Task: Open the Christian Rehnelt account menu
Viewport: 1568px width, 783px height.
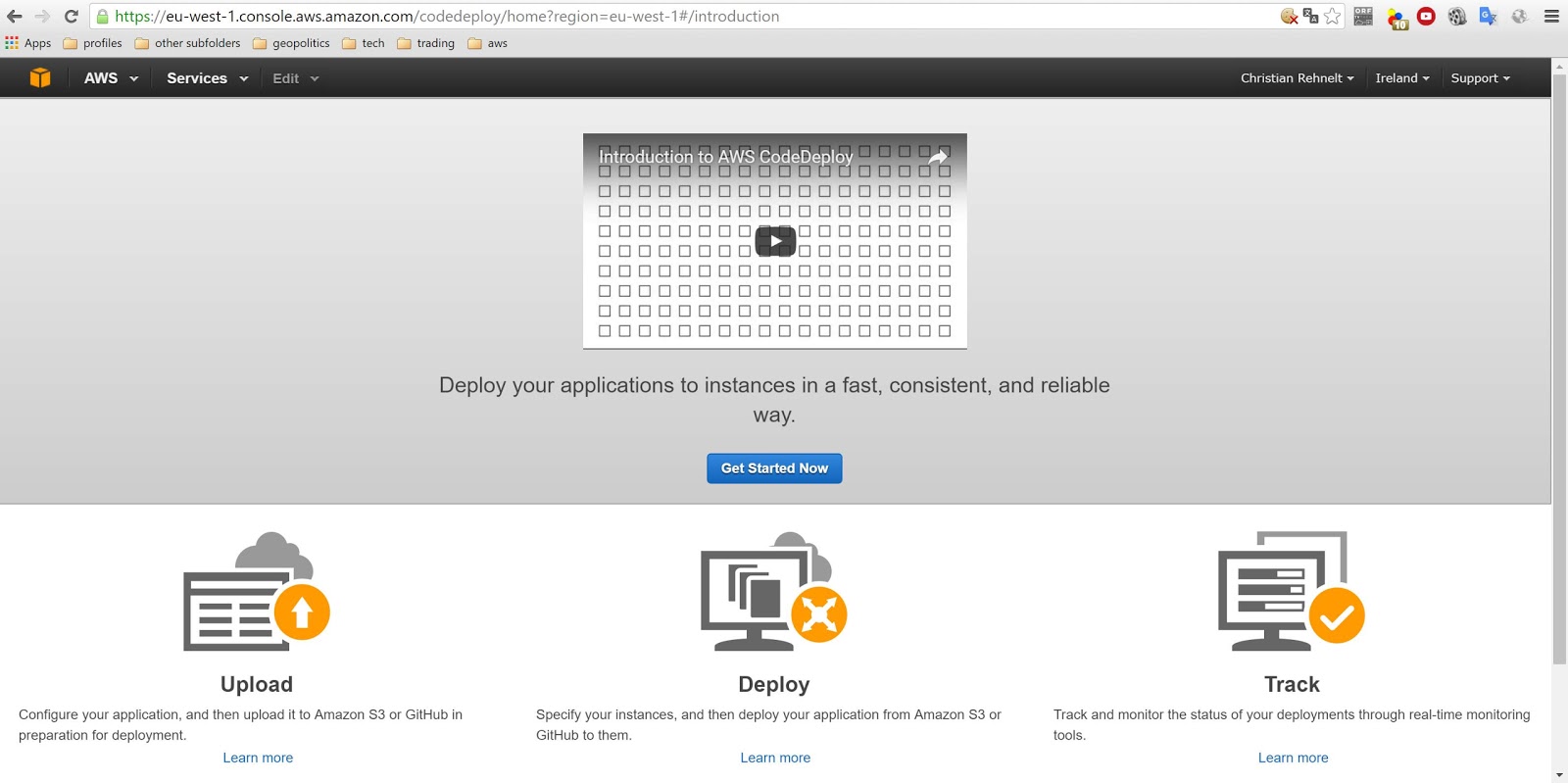Action: click(1297, 78)
